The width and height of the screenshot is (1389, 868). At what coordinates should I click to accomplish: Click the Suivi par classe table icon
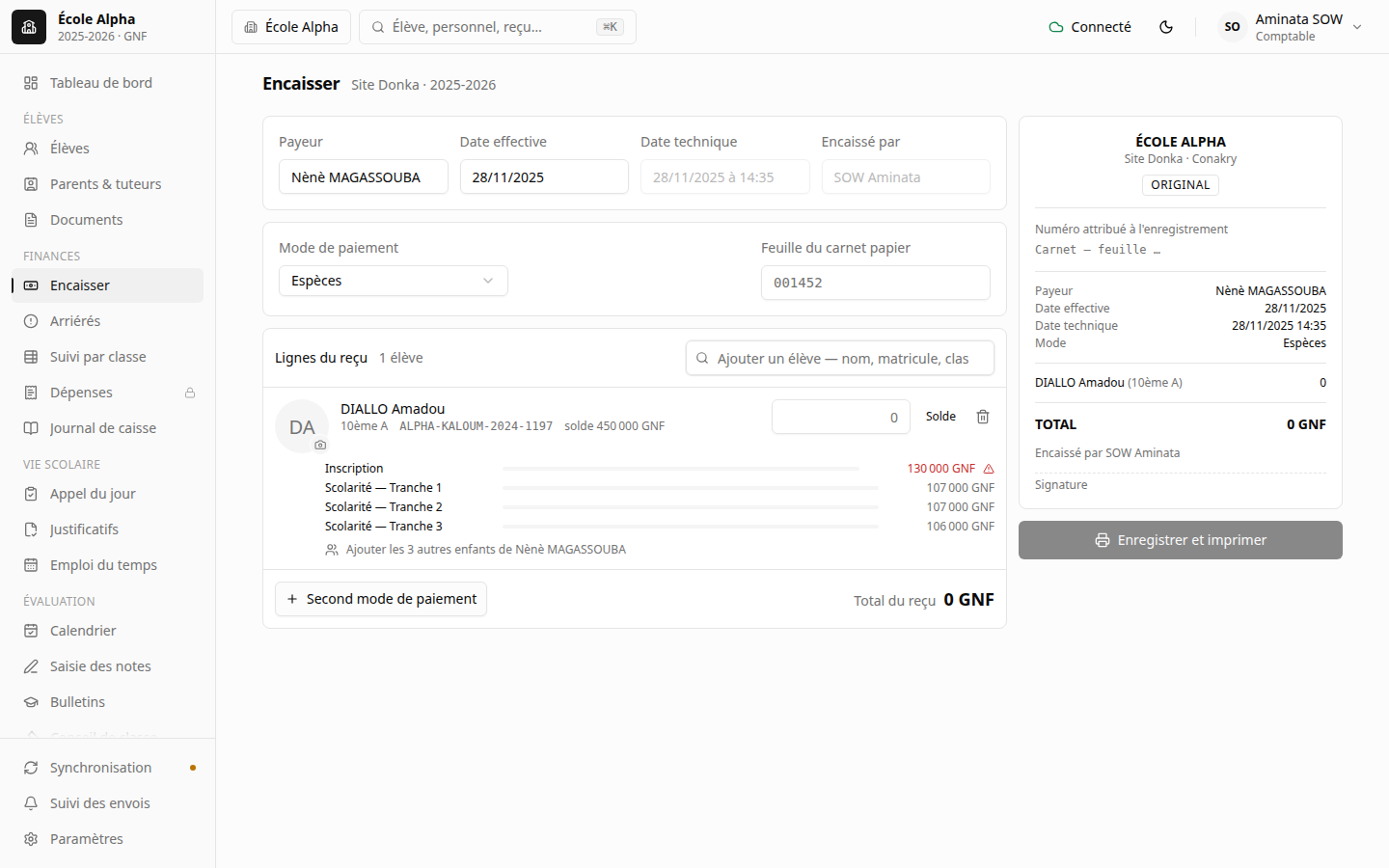[x=31, y=357]
